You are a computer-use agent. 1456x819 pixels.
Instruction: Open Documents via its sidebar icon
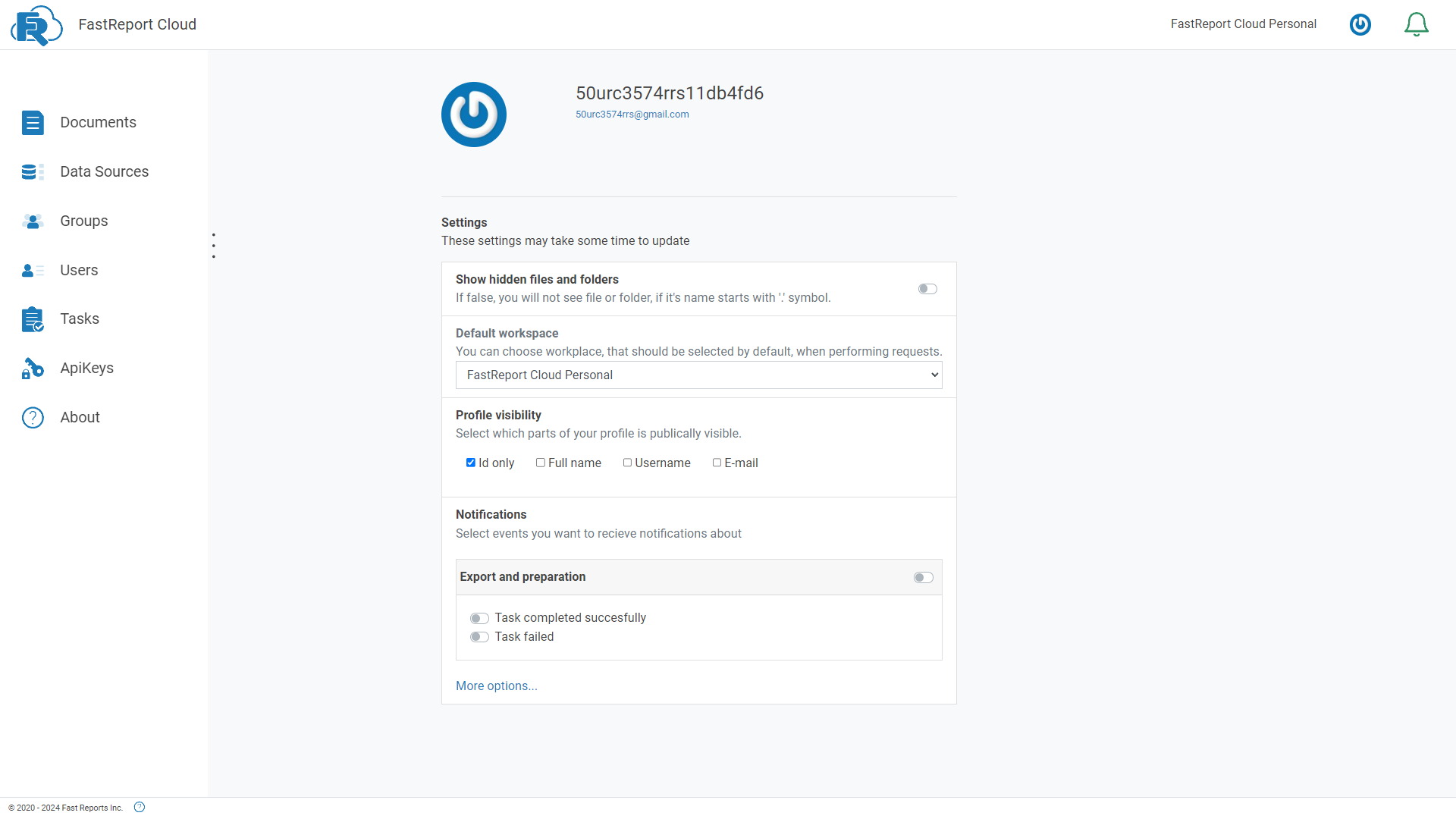(33, 123)
